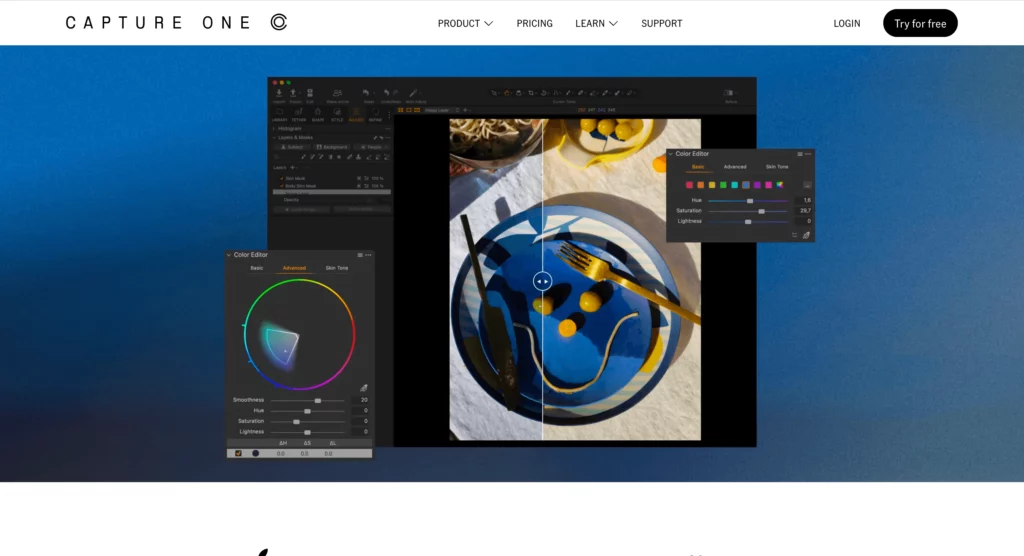Image resolution: width=1024 pixels, height=556 pixels.
Task: Select Advanced tab in right Color Editor
Action: (x=735, y=167)
